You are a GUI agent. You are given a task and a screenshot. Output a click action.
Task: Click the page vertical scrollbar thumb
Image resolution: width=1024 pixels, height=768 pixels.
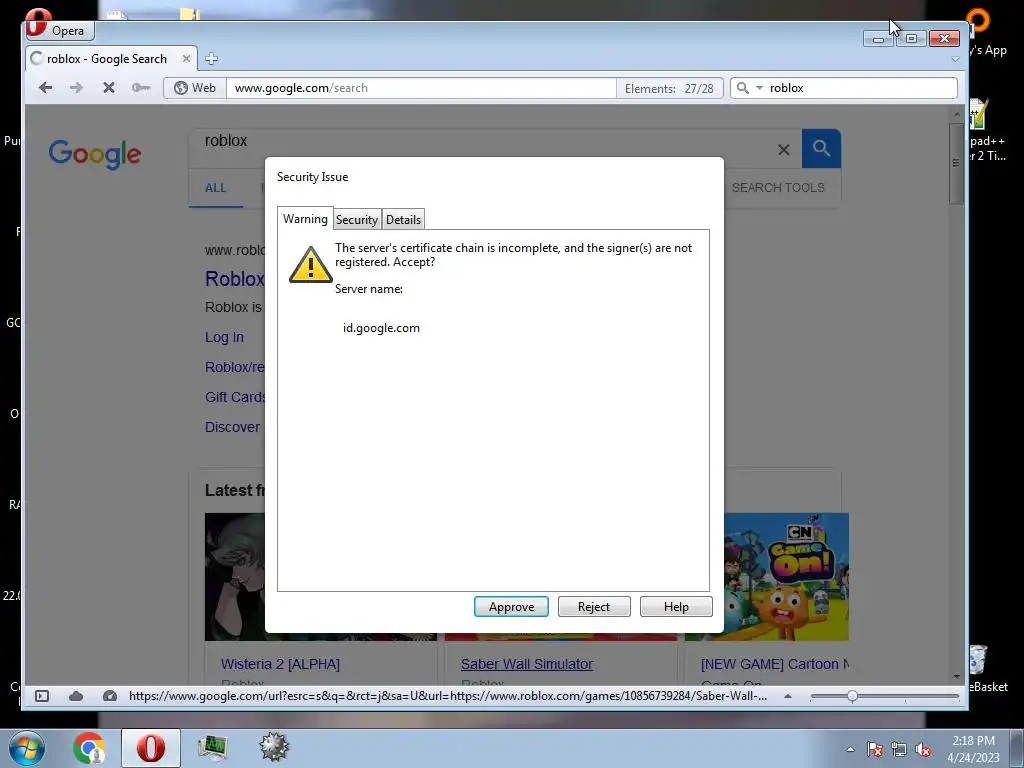pyautogui.click(x=956, y=163)
